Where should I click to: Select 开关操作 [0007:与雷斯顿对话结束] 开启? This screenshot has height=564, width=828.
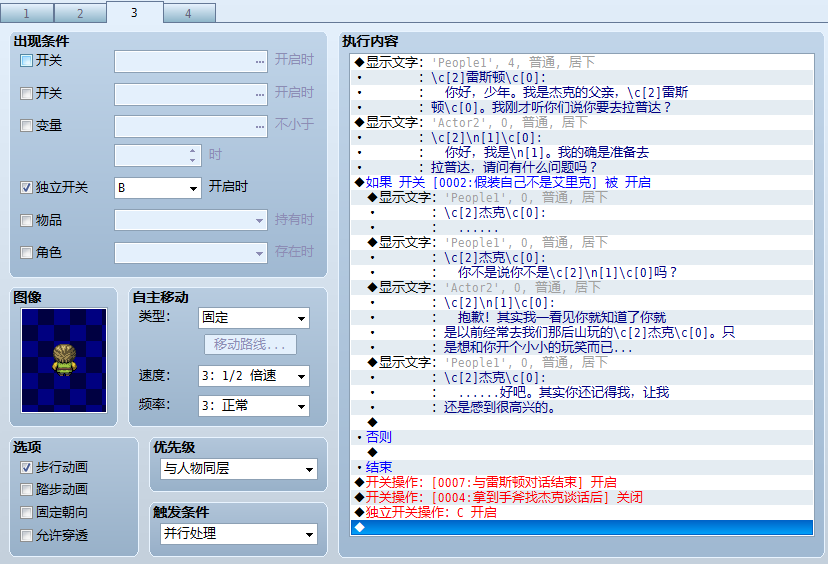point(581,482)
